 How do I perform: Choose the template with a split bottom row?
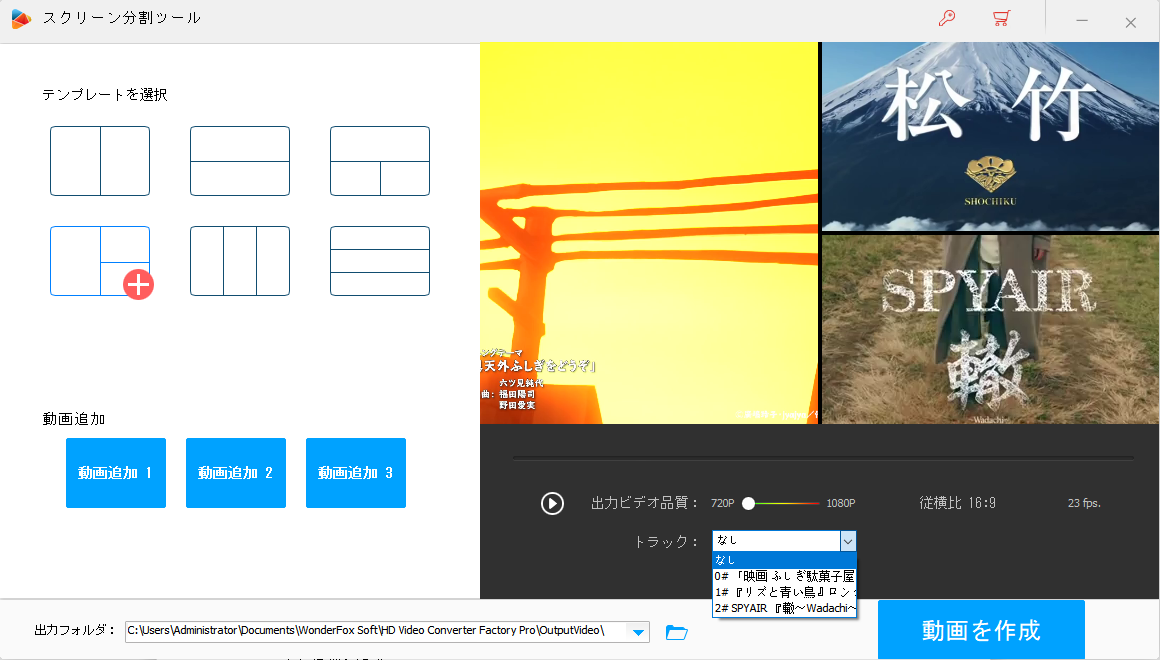click(380, 160)
